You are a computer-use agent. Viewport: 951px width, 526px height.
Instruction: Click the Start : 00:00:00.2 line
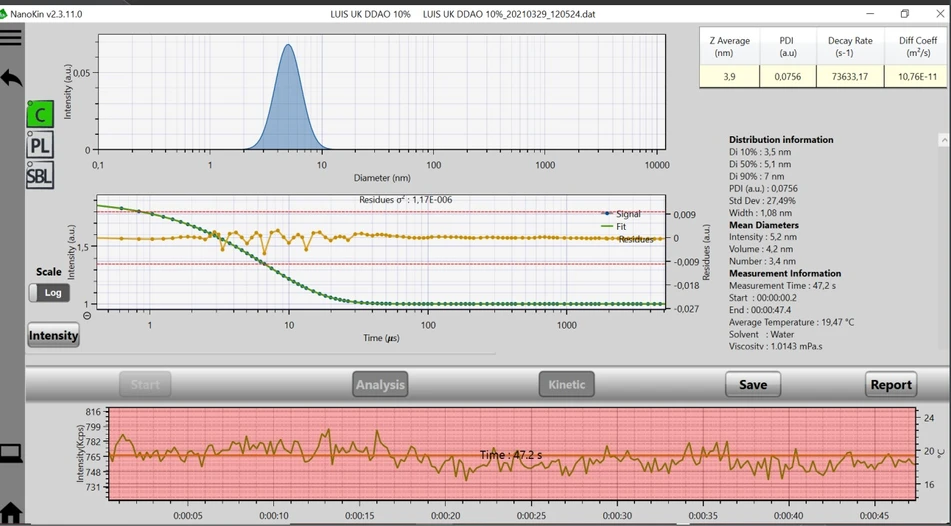point(763,297)
